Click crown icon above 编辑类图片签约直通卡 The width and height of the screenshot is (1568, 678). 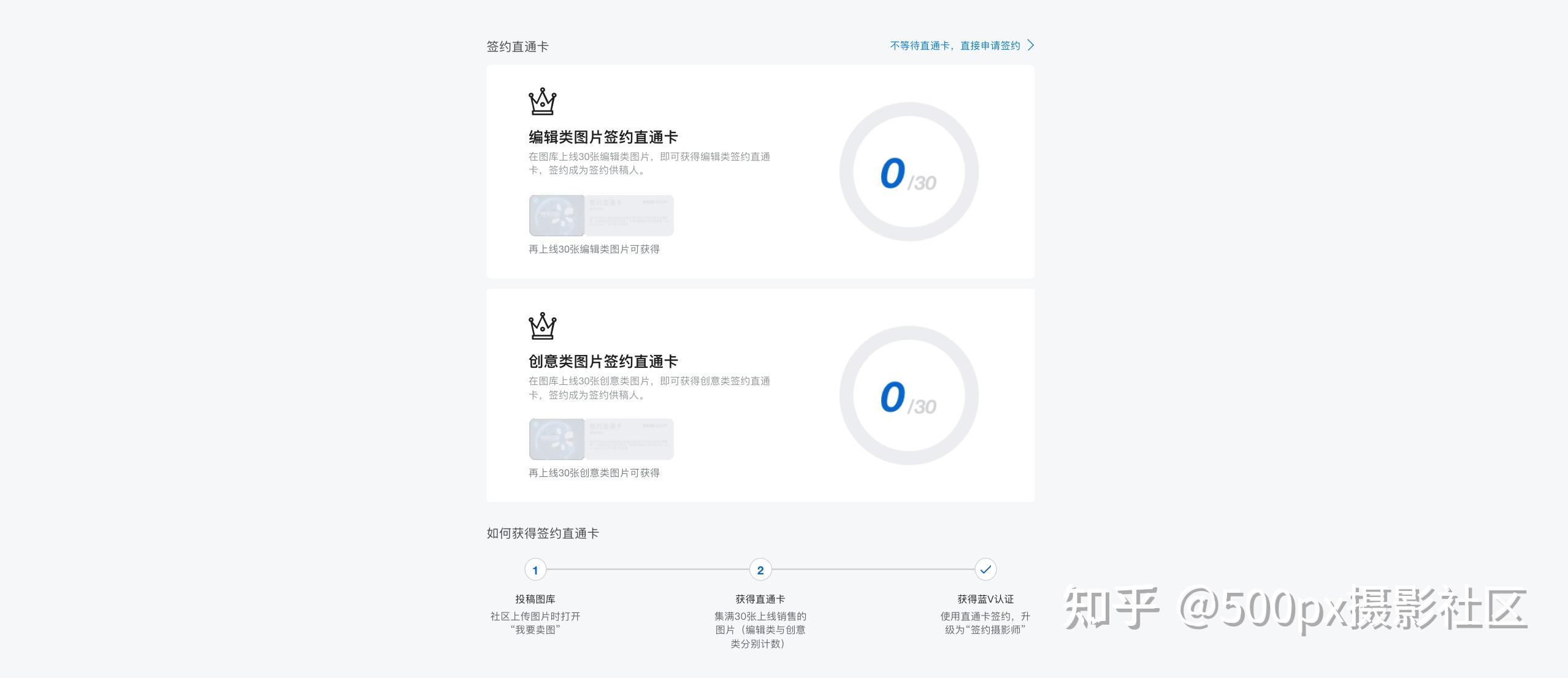point(542,102)
